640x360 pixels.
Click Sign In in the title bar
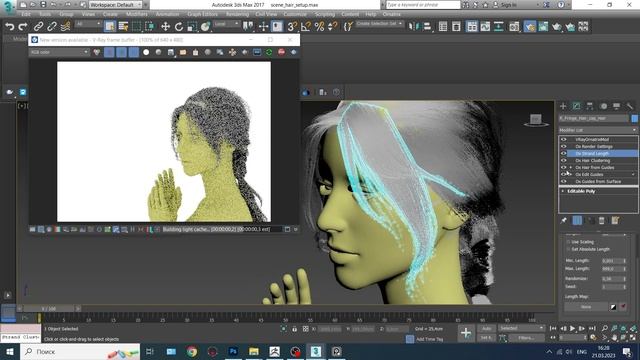click(508, 5)
